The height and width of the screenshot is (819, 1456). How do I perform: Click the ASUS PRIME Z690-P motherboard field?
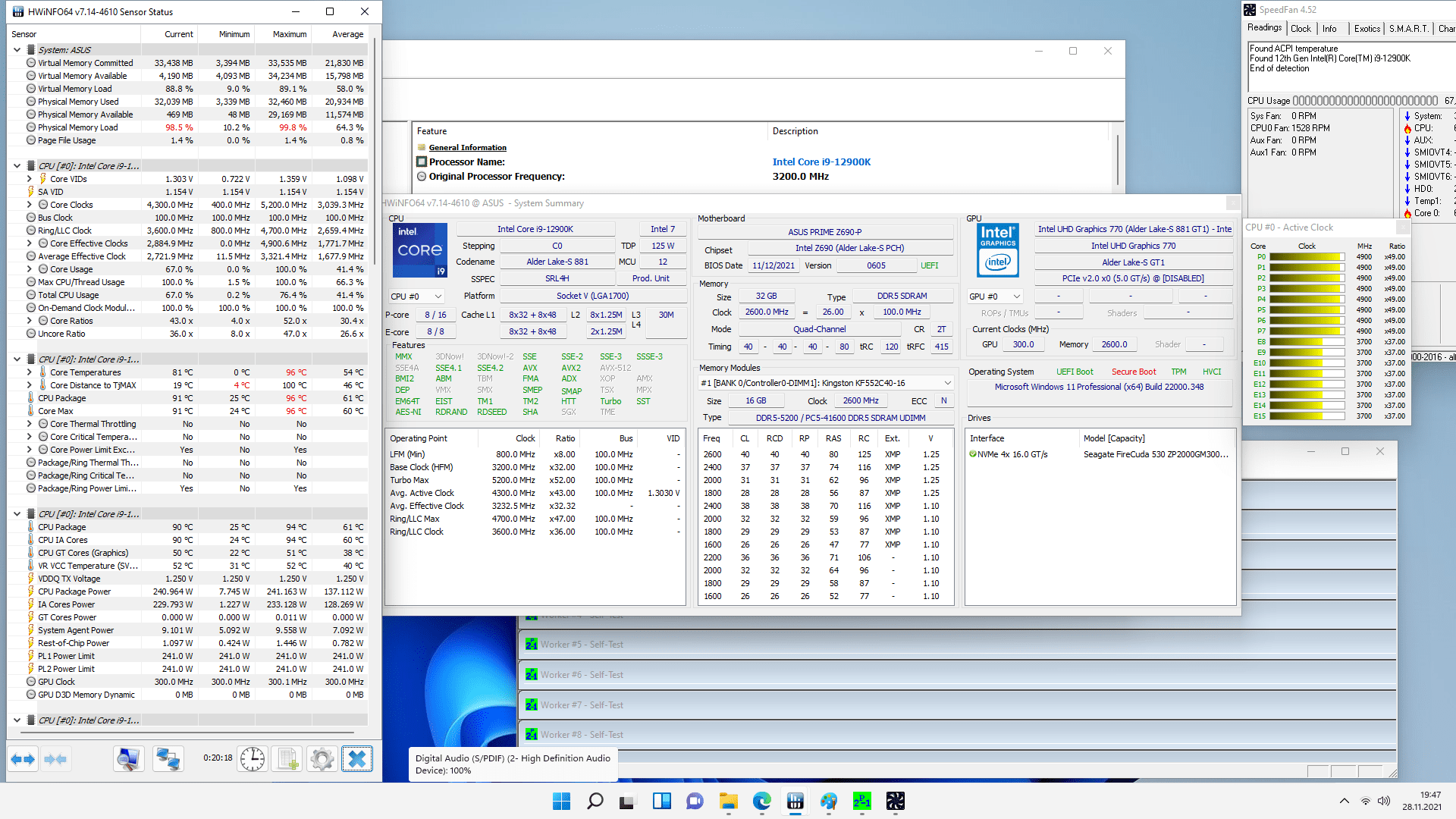click(824, 232)
